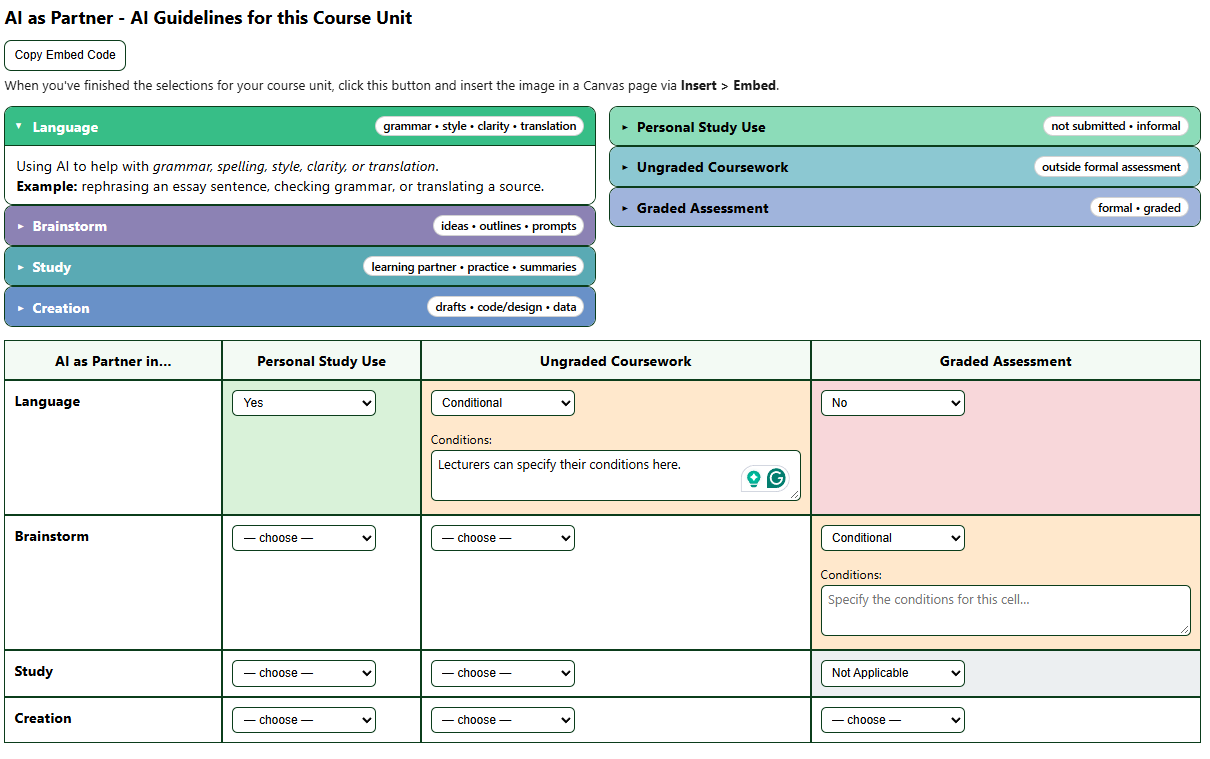This screenshot has height=759, width=1210.
Task: Click the Personal Study Use table header
Action: tap(321, 361)
